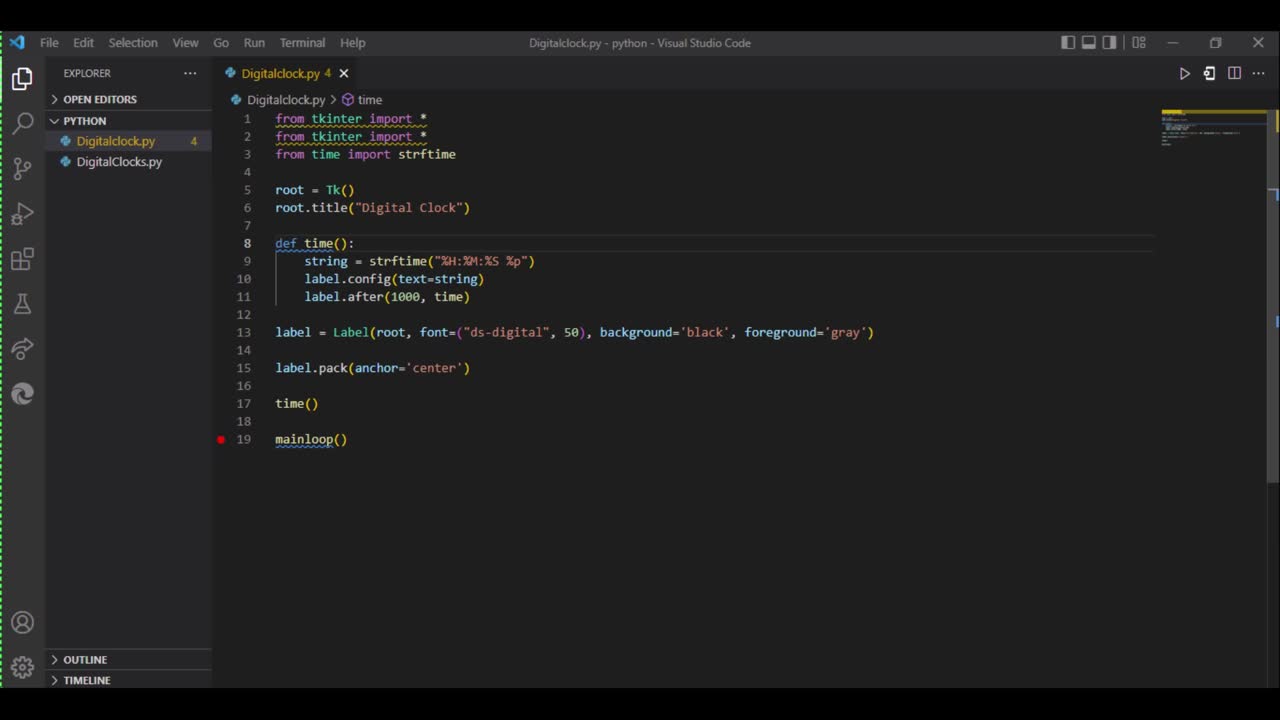Open the Edit menu
Viewport: 1280px width, 720px height.
point(83,42)
